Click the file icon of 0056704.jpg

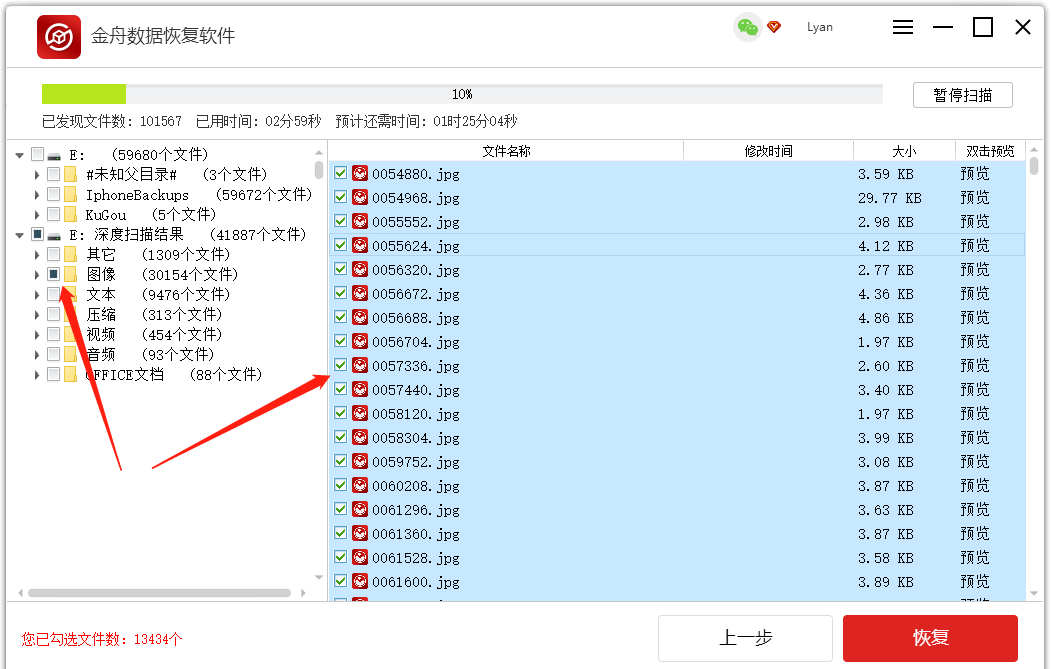(361, 342)
